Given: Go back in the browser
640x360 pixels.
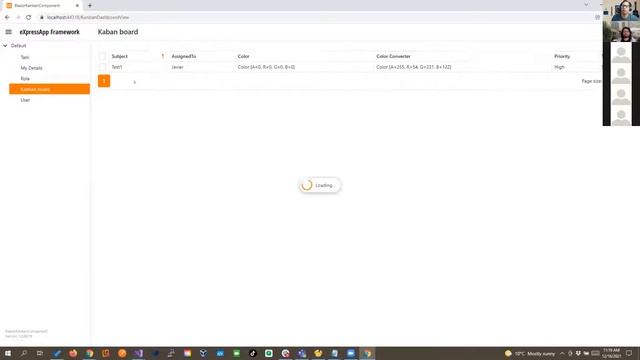Looking at the screenshot, I should (7, 17).
